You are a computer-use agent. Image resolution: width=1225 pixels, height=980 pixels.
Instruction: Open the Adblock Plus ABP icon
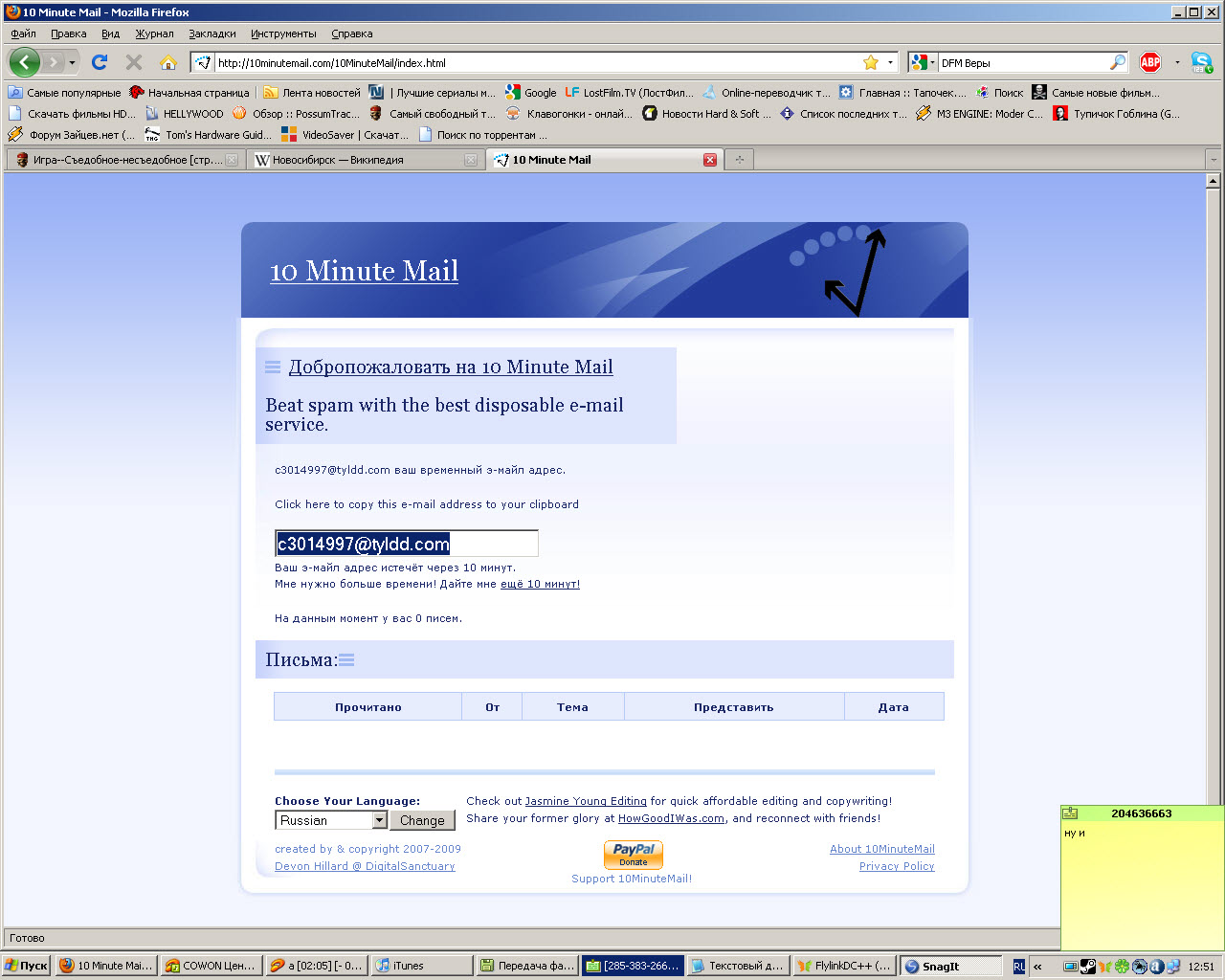pos(1150,62)
